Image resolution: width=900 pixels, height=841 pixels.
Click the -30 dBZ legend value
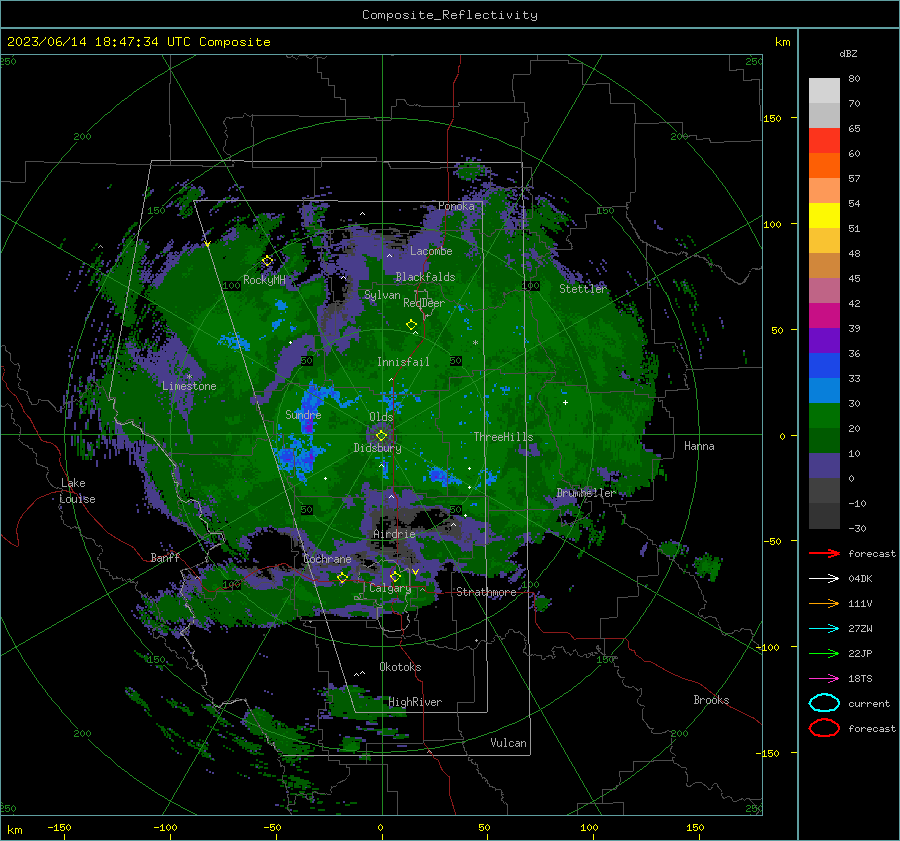(x=857, y=528)
